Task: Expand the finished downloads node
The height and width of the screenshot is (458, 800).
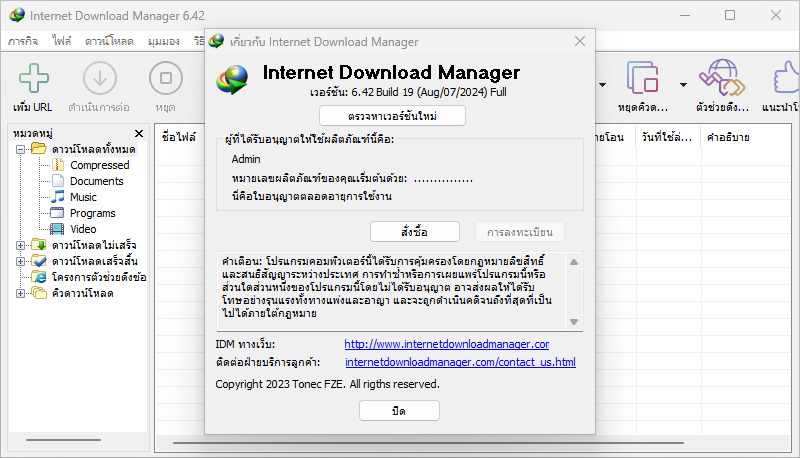Action: (20, 261)
